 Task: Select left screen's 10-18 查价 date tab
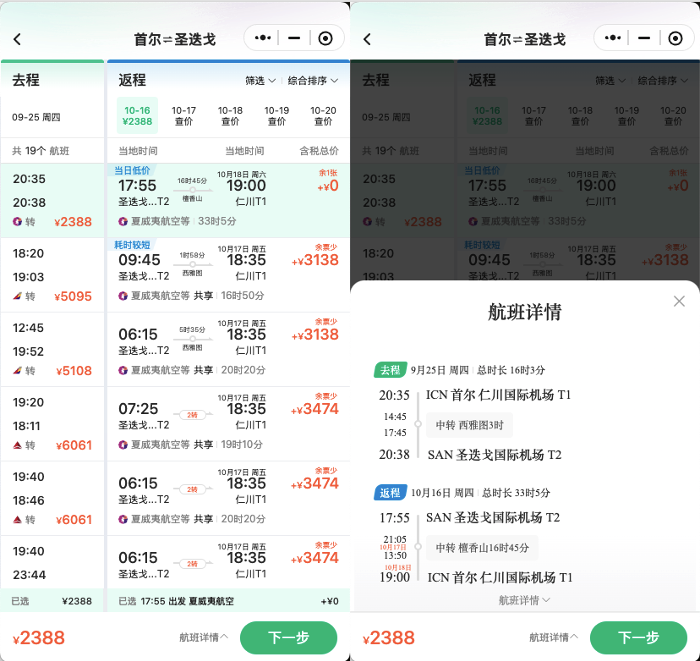point(230,116)
